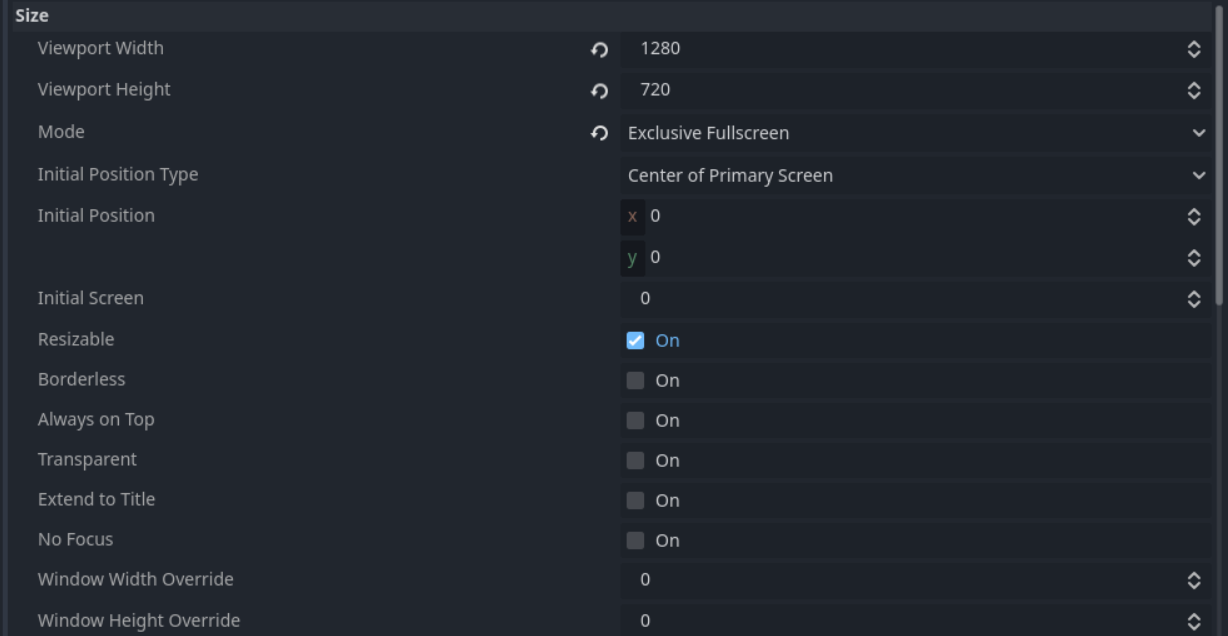This screenshot has width=1228, height=636.
Task: Click the Initial Position x spinner arrows
Action: [x=1193, y=216]
